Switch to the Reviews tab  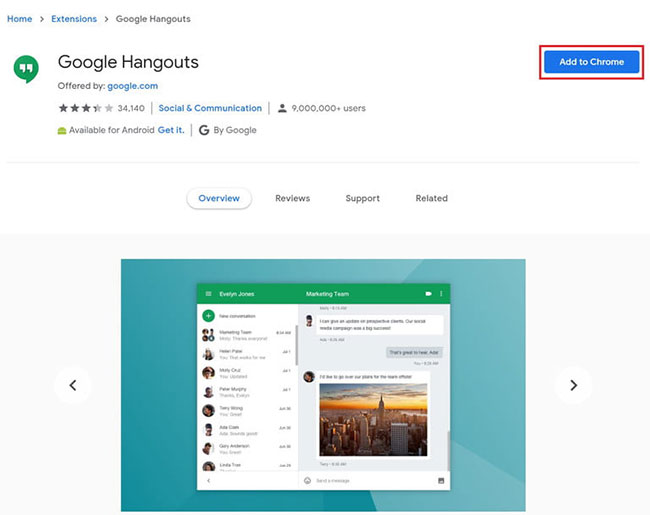tap(293, 198)
